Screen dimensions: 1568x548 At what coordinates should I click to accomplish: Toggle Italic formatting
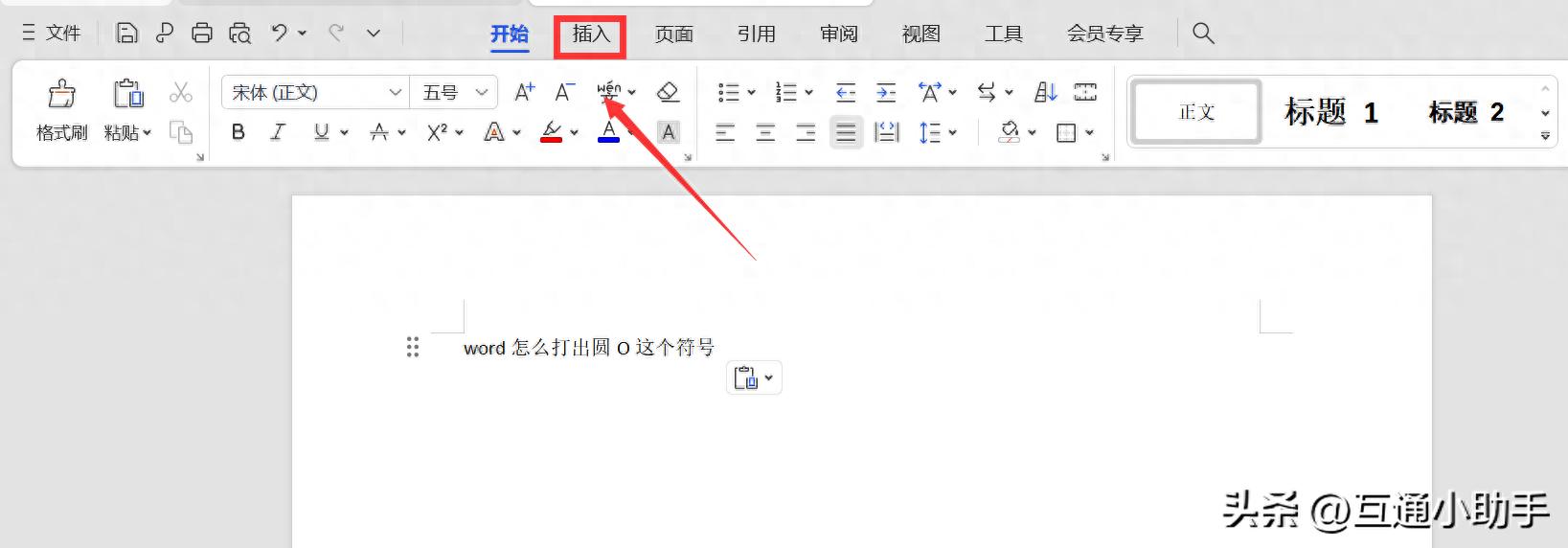(278, 132)
